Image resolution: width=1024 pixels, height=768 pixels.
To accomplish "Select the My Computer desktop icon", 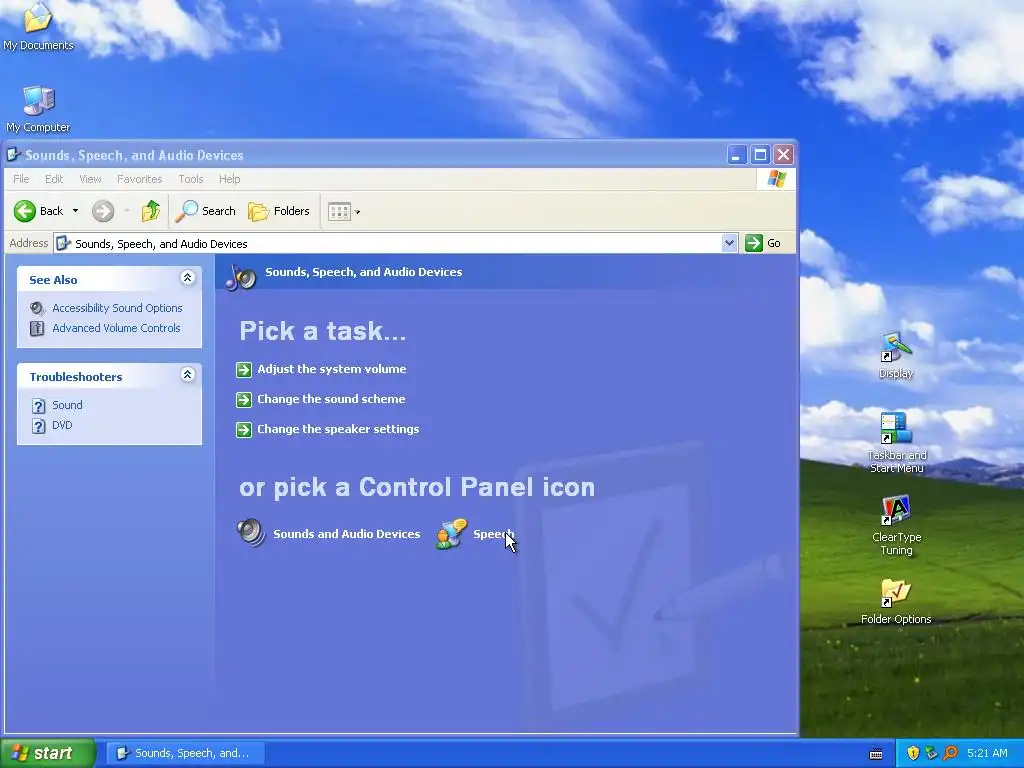I will pyautogui.click(x=38, y=108).
